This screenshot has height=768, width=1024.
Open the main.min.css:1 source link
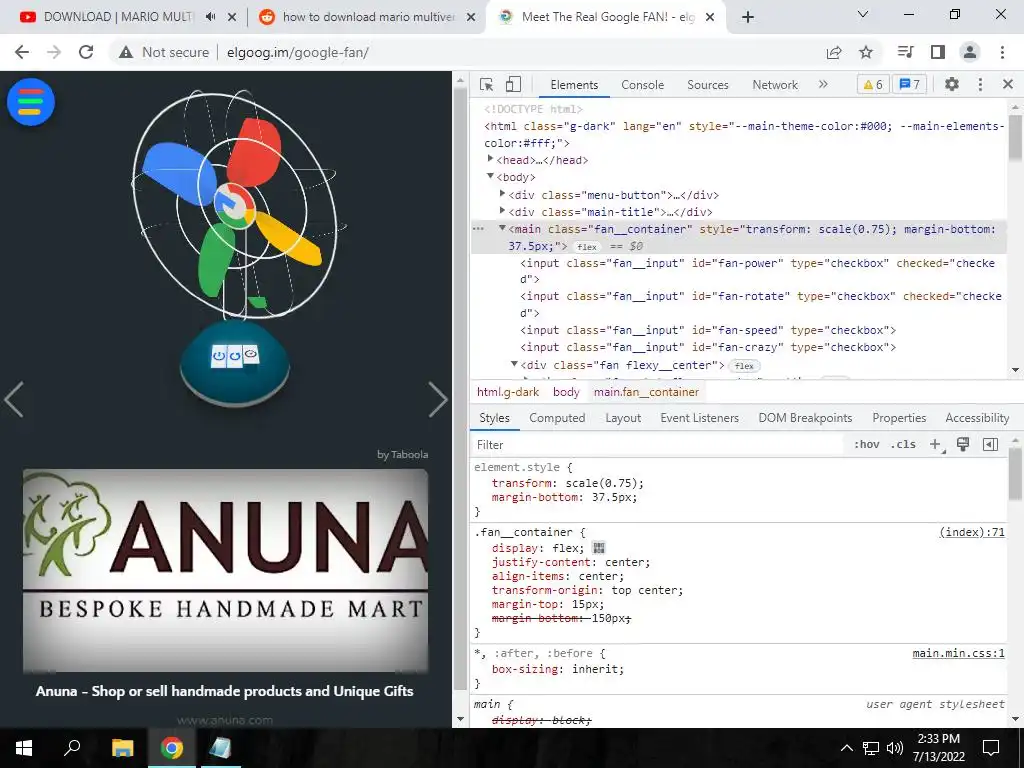click(959, 653)
